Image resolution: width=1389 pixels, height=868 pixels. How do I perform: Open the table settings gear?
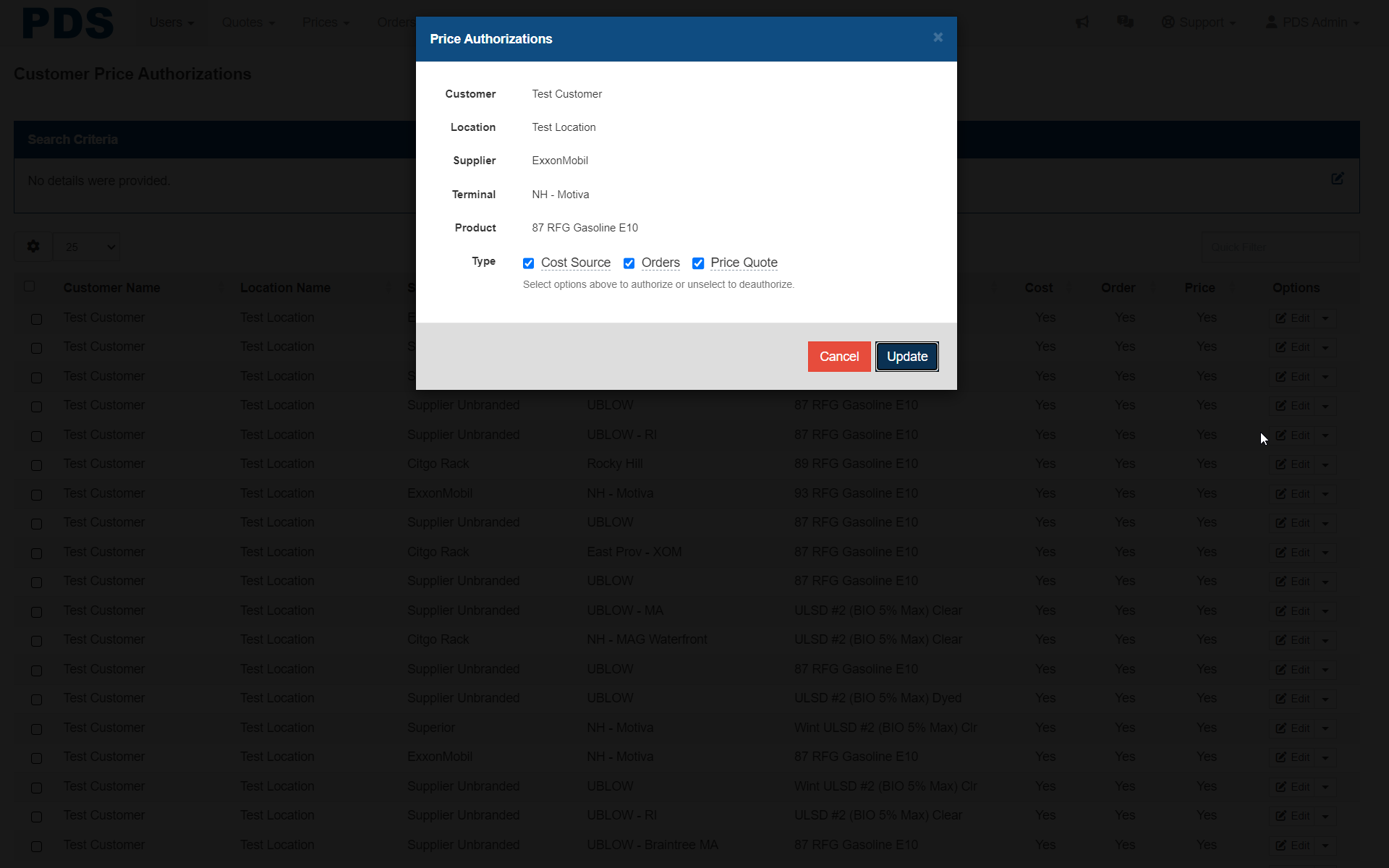(x=33, y=247)
